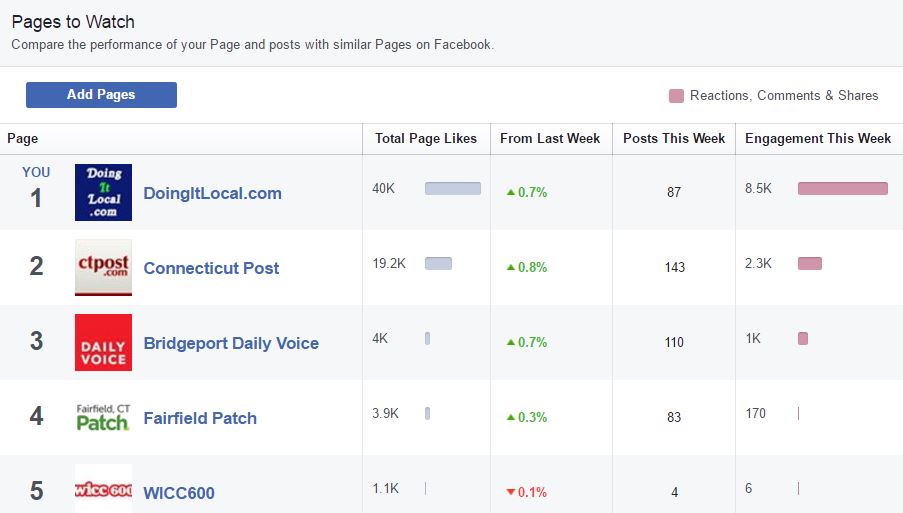Image resolution: width=903 pixels, height=513 pixels.
Task: Click the Bridgeport Daily Voice red logo
Action: (103, 342)
